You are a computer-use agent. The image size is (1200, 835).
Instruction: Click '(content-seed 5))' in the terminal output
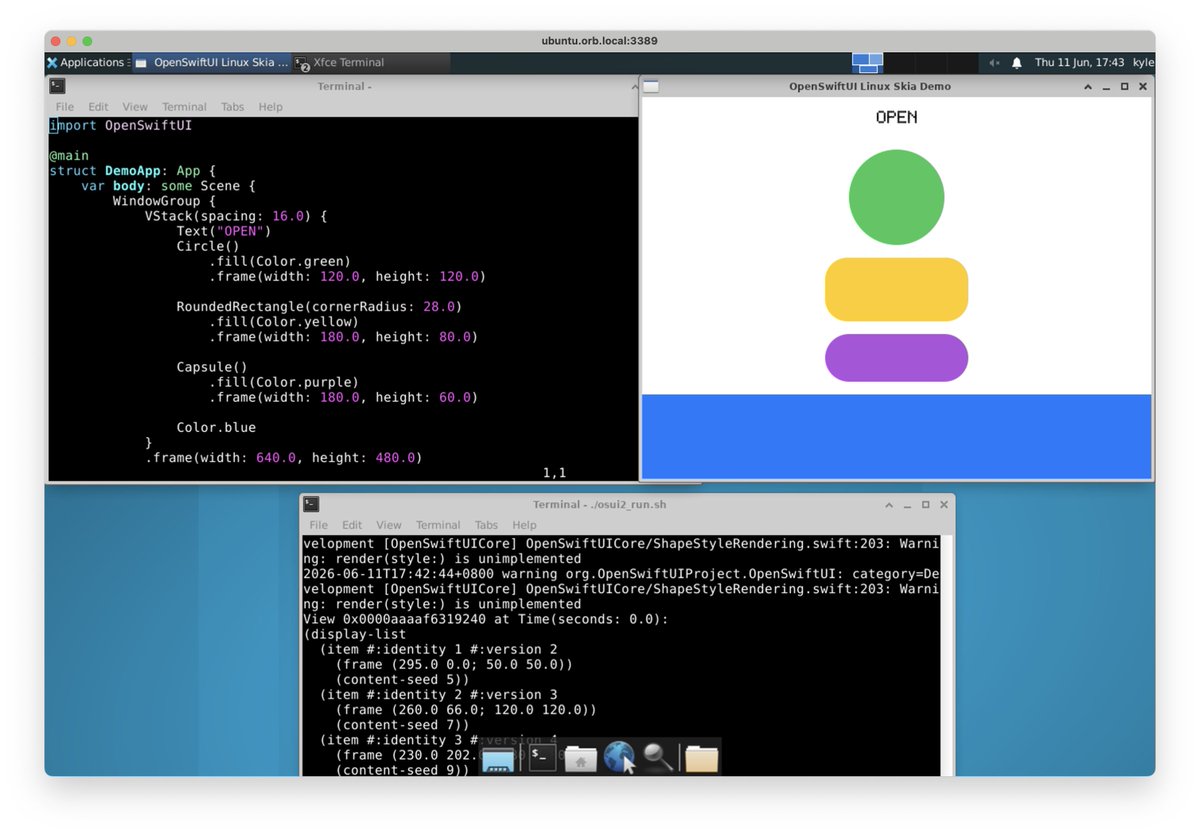(x=402, y=680)
